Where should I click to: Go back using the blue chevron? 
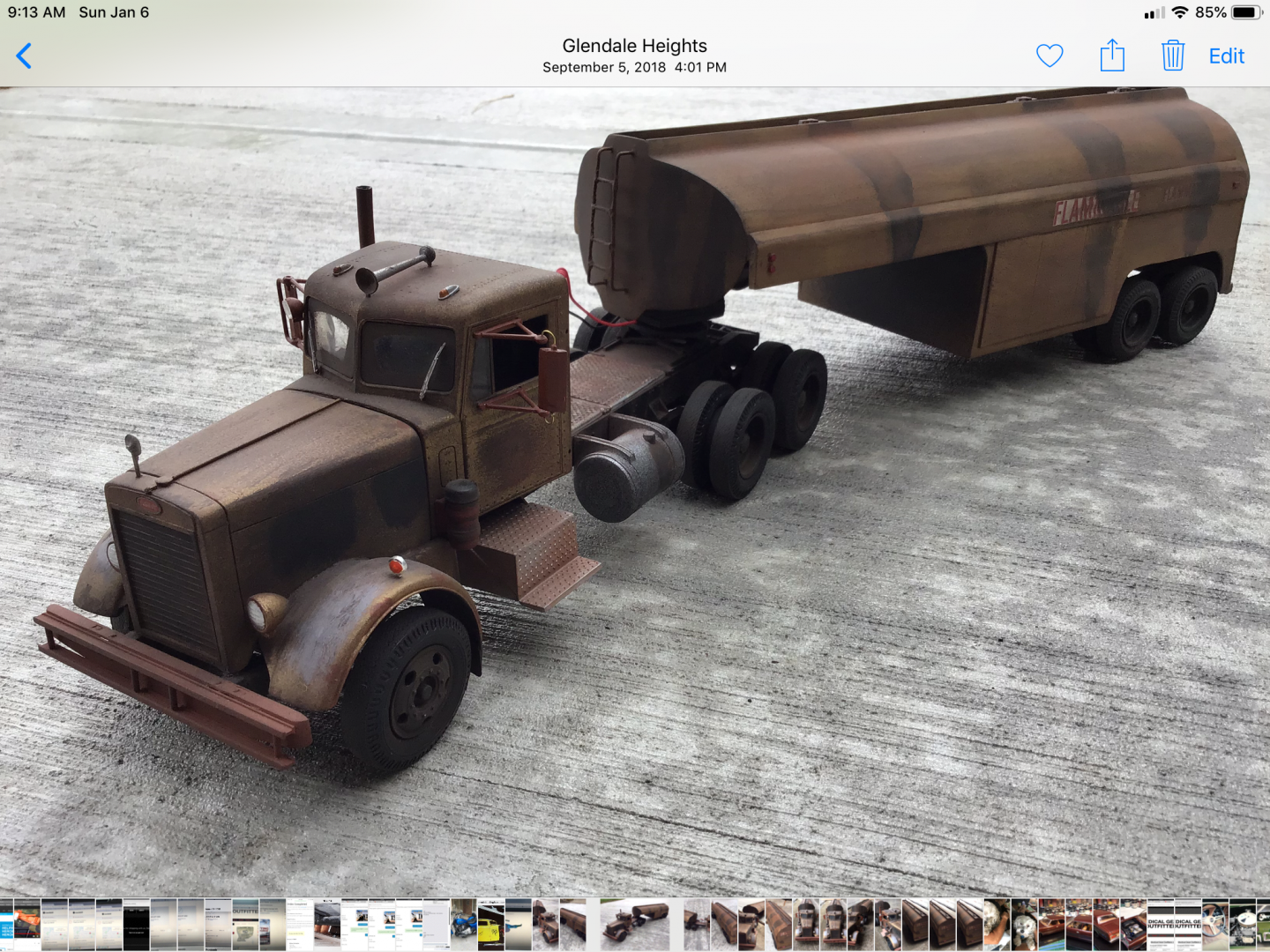tap(24, 56)
